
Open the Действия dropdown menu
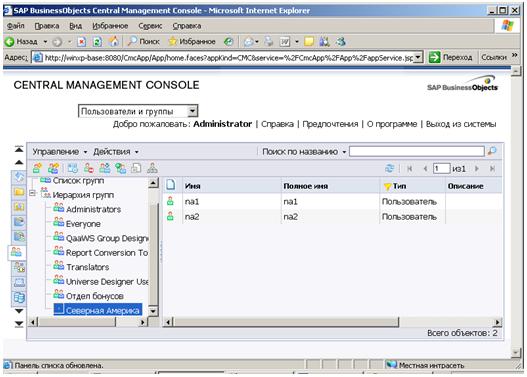pos(116,152)
